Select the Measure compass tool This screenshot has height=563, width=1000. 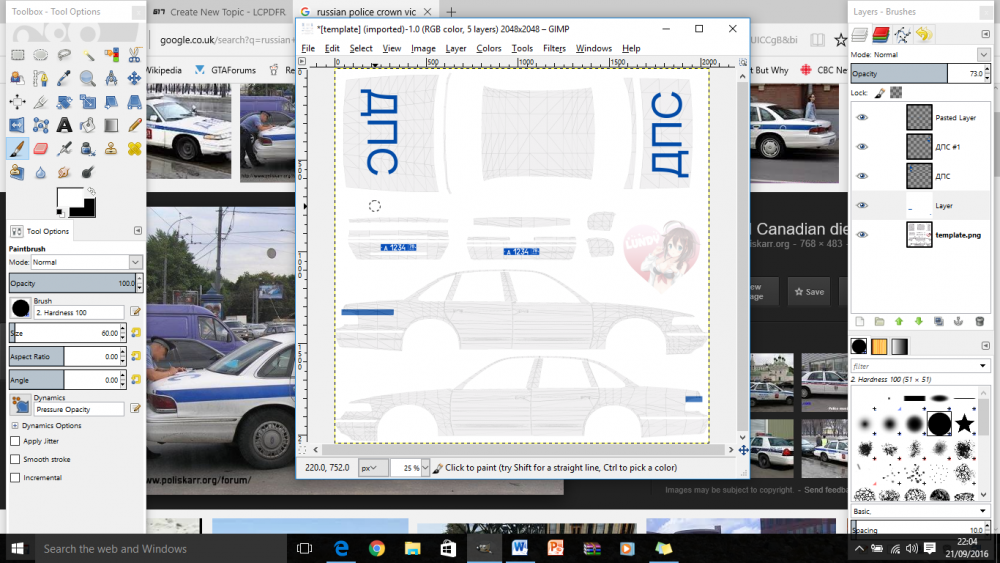pos(111,78)
